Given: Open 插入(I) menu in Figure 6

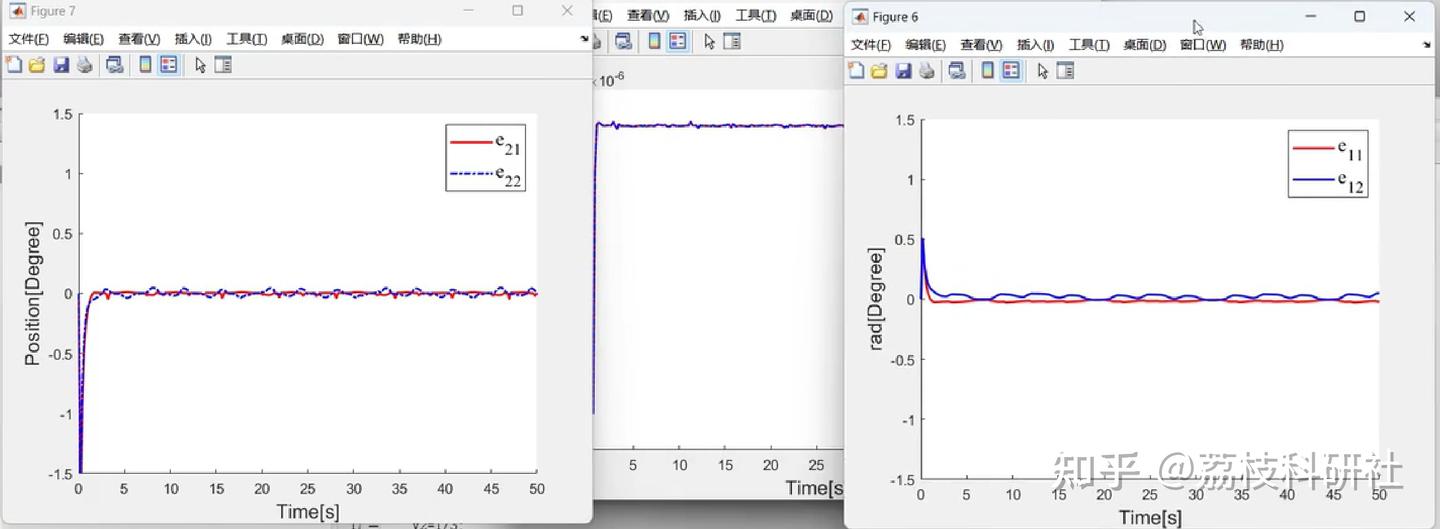Looking at the screenshot, I should click(1035, 45).
